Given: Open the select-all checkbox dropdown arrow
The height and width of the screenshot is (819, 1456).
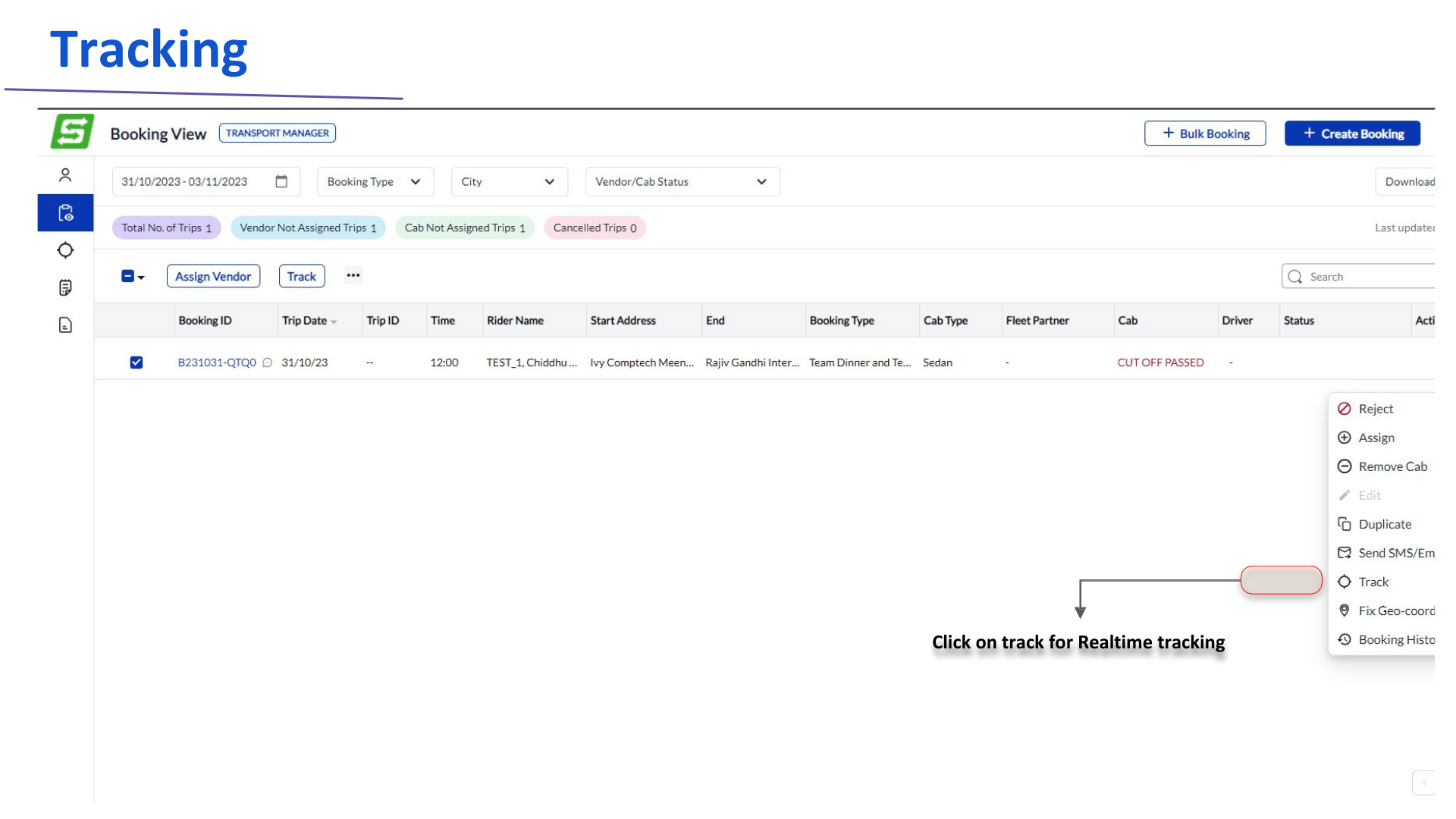Looking at the screenshot, I should point(141,278).
